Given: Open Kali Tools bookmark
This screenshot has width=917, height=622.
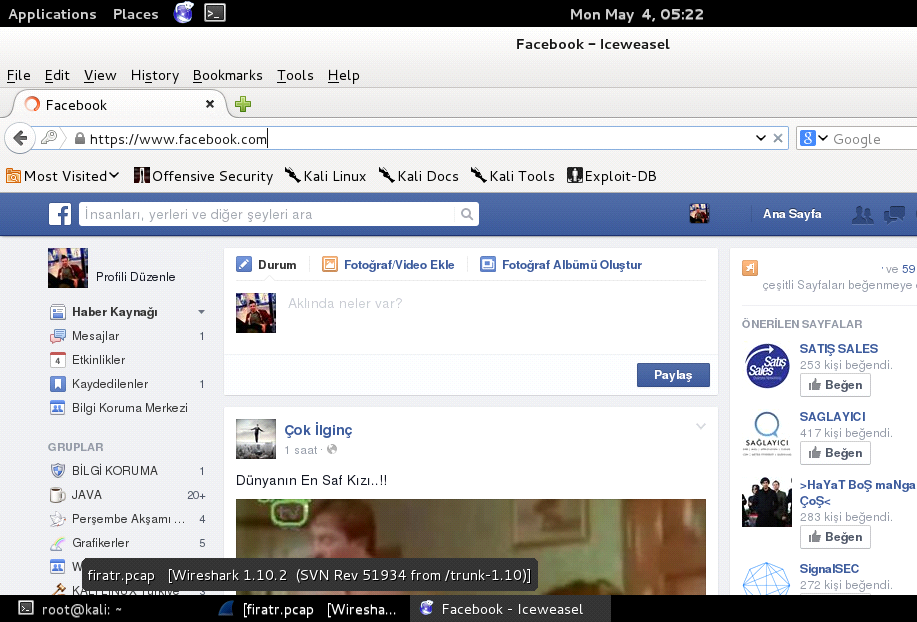Looking at the screenshot, I should coord(512,176).
